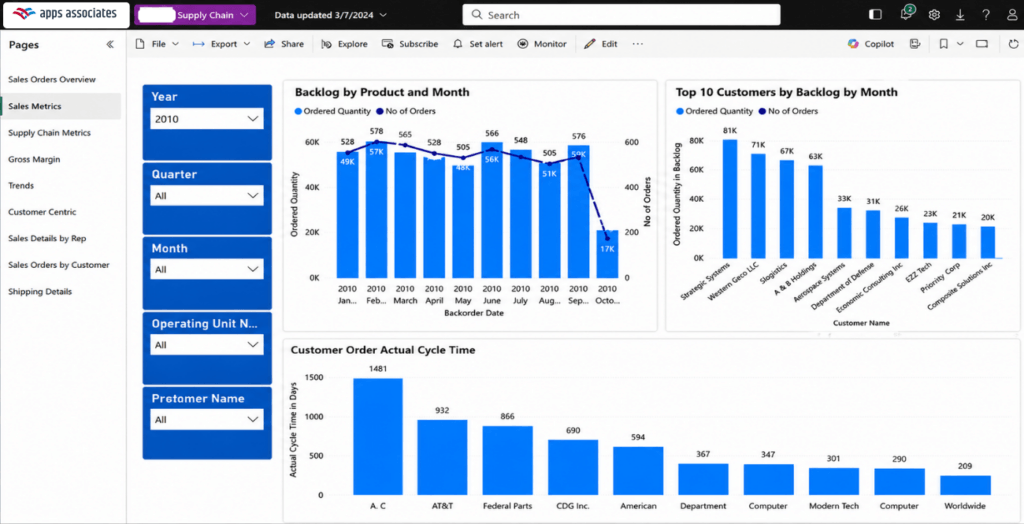Viewport: 1024px width, 524px height.
Task: Open the Year slicer dropdown showing 2010
Action: [x=207, y=119]
